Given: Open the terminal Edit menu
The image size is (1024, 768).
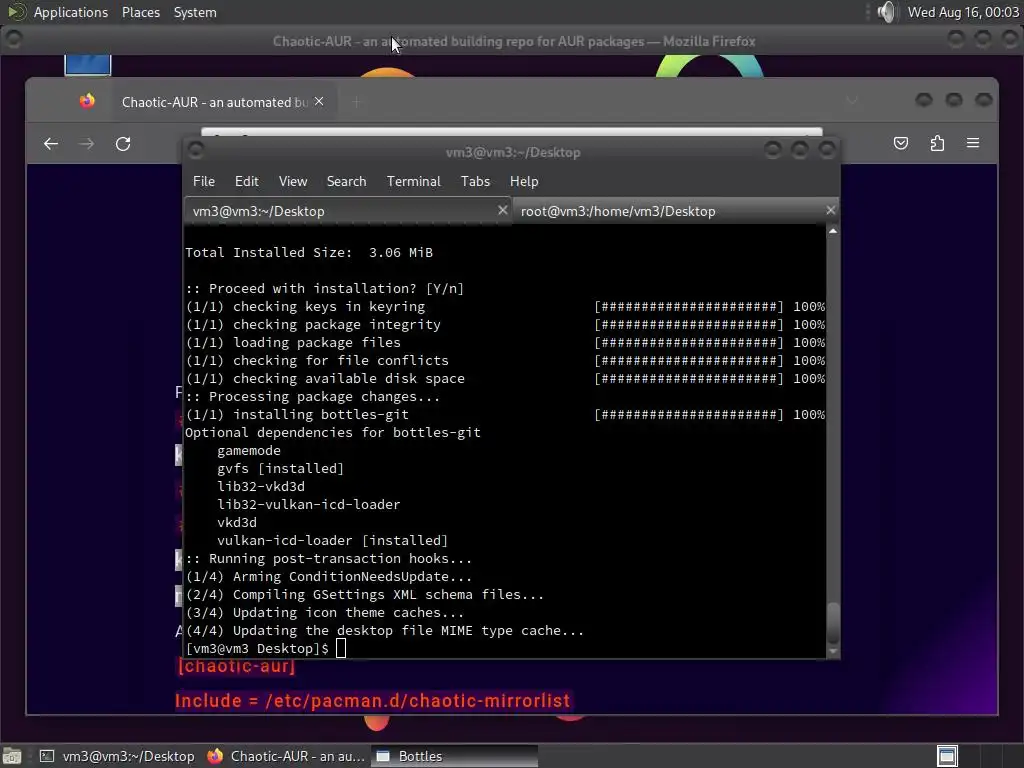Looking at the screenshot, I should point(246,182).
